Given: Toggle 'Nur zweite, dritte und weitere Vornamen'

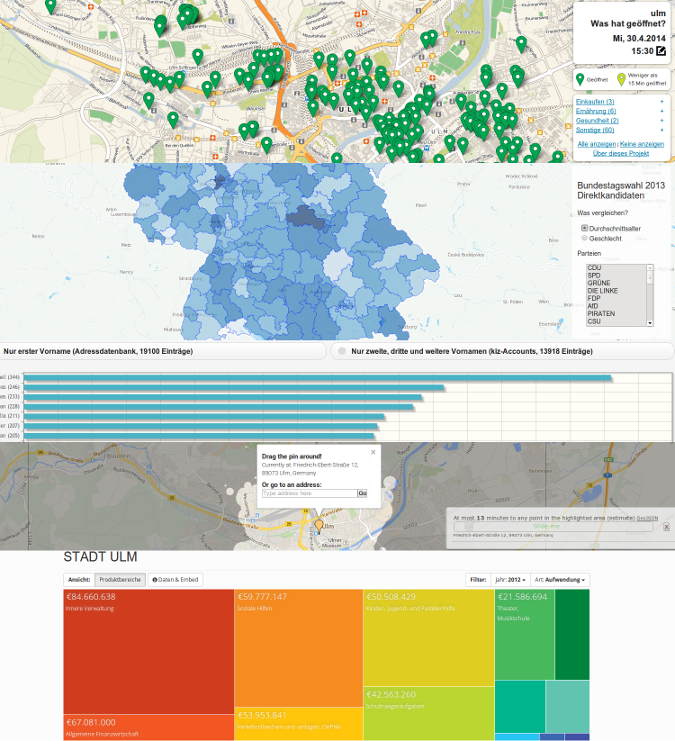Looking at the screenshot, I should coord(343,352).
